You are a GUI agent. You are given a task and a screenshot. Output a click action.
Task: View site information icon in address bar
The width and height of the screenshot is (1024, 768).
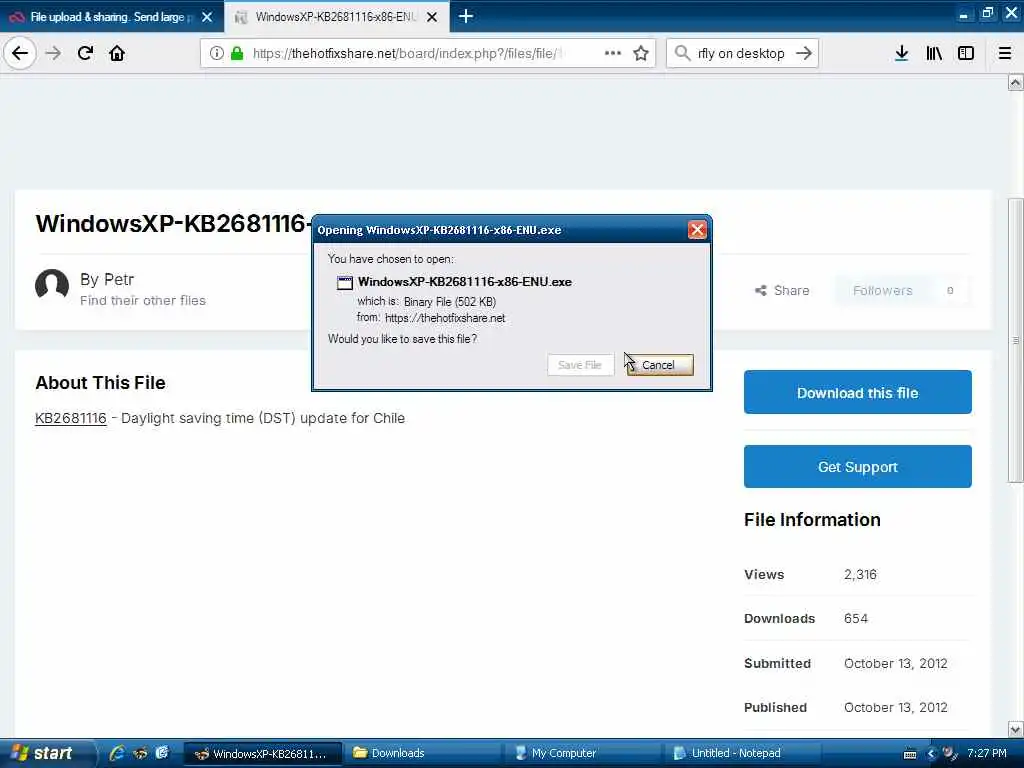click(x=217, y=54)
